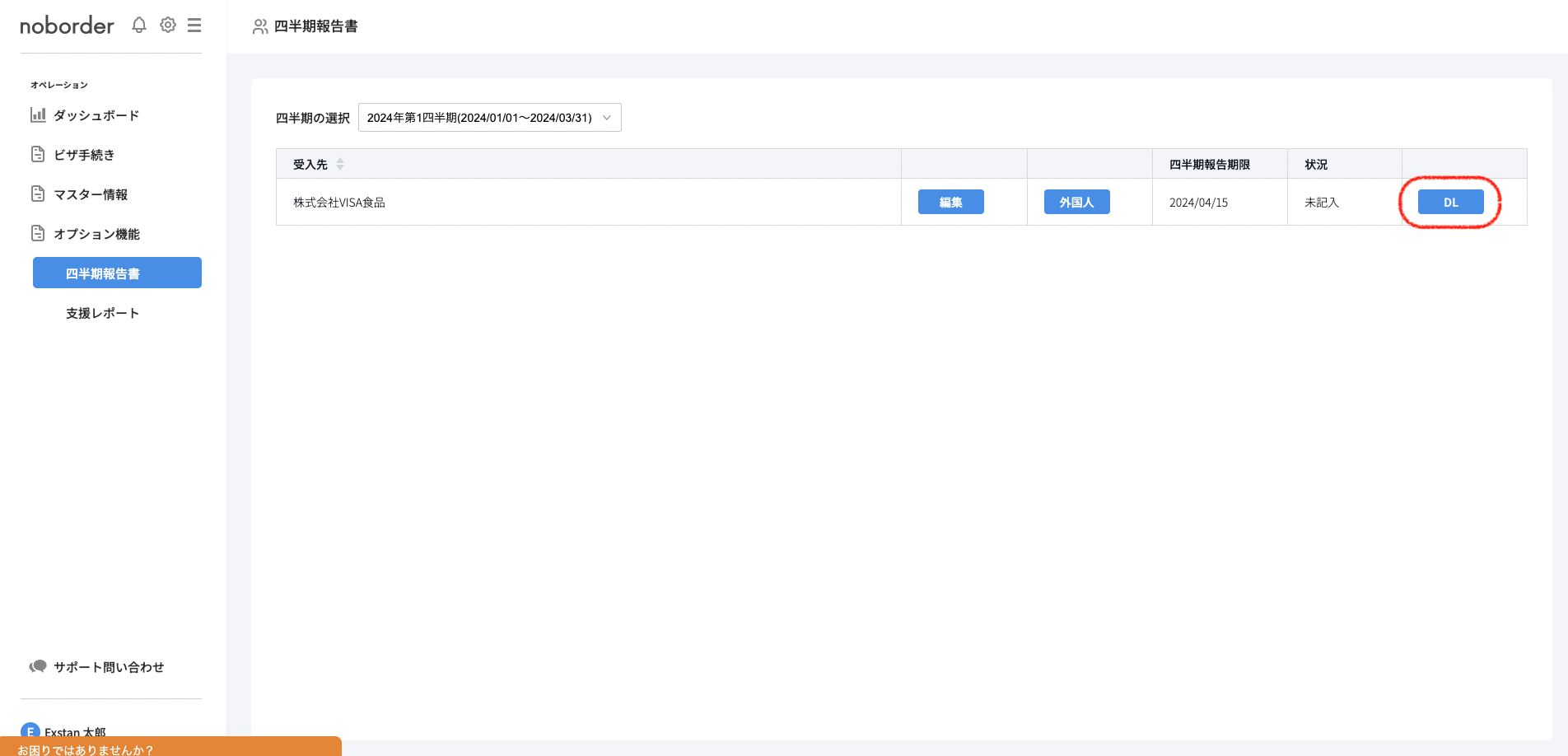Screen dimensions: 1568x756
Task: Click the マスター情報 document icon
Action: (x=38, y=194)
